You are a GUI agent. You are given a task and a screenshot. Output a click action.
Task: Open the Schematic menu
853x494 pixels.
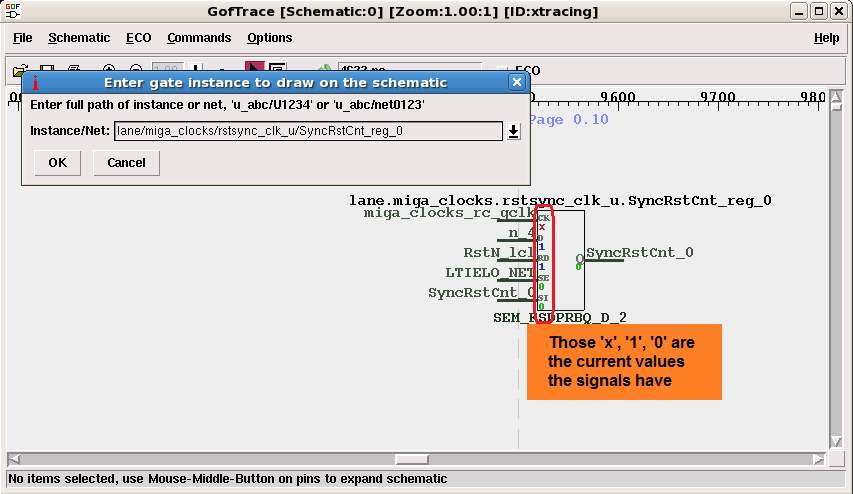[79, 38]
